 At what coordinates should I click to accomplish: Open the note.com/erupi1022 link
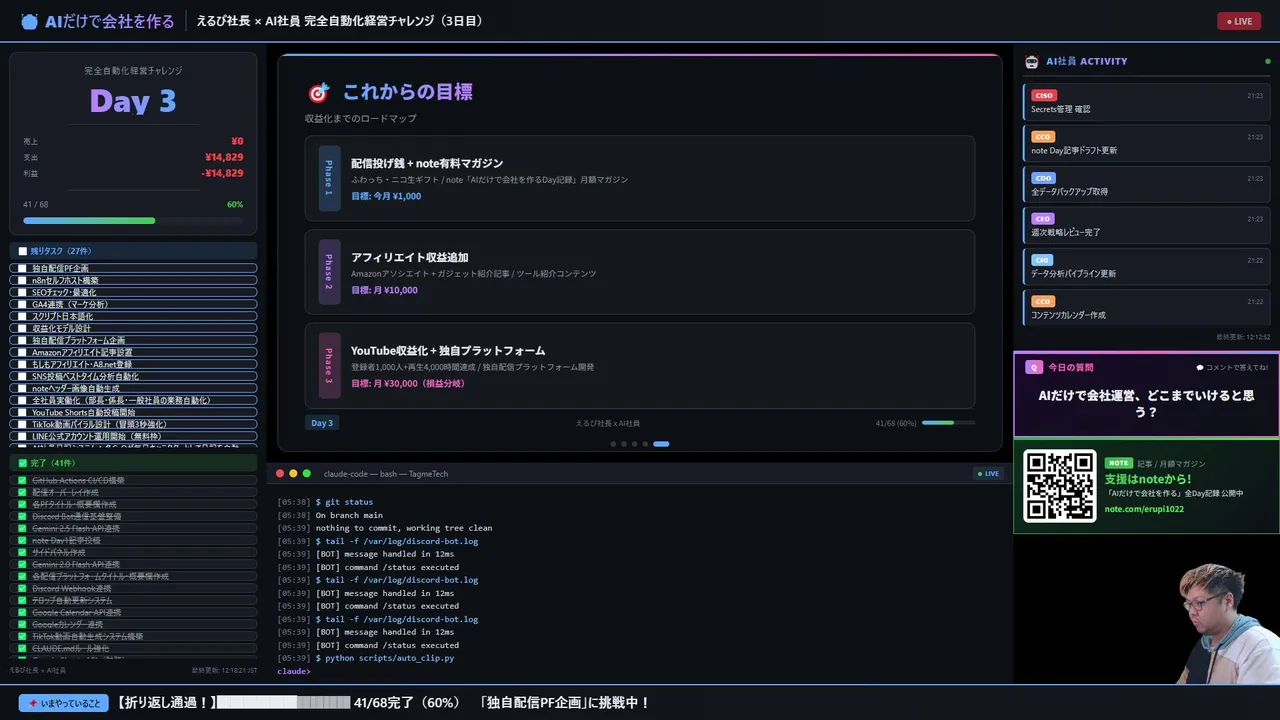(x=1144, y=509)
